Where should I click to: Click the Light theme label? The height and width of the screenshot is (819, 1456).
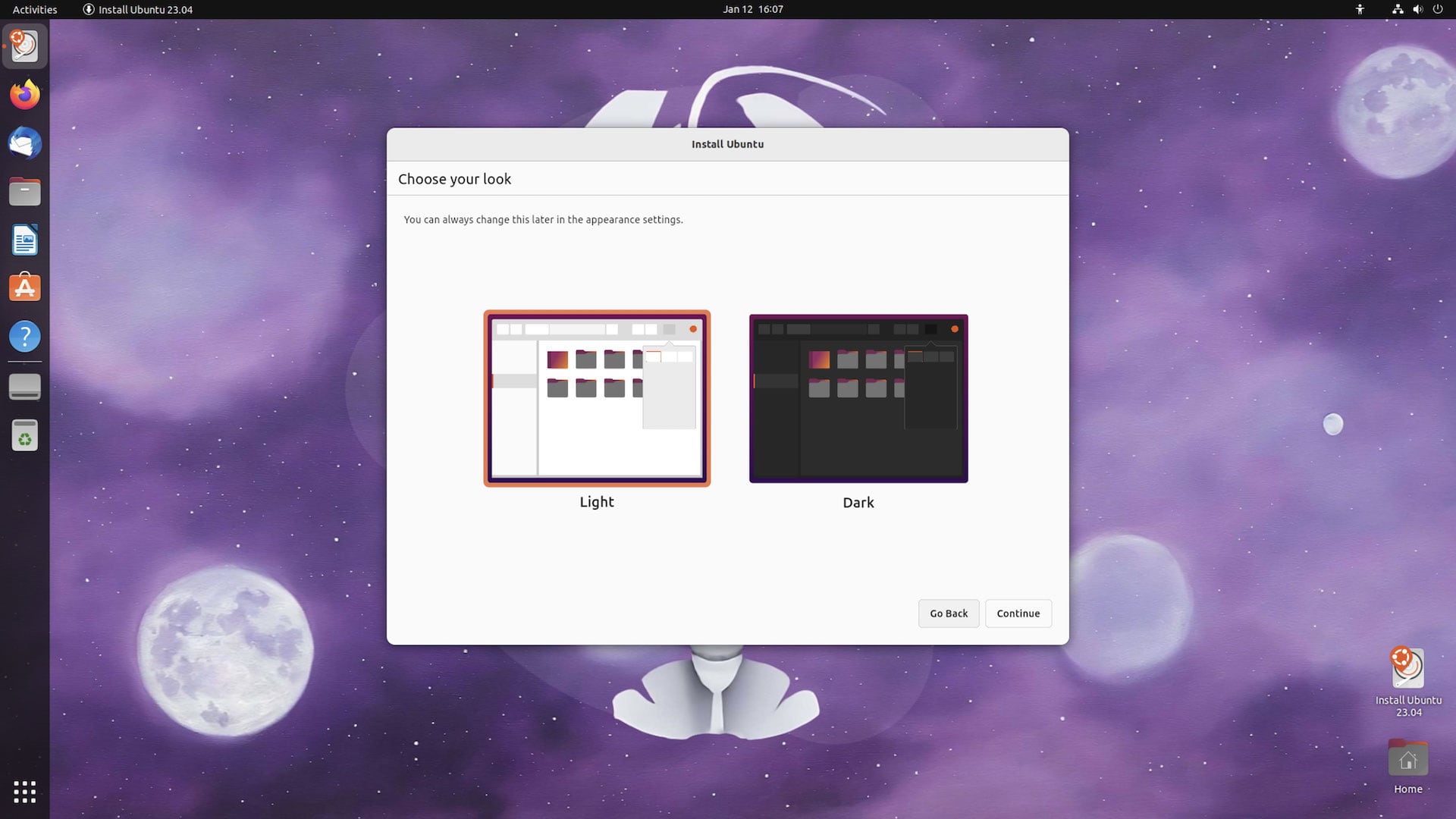tap(597, 502)
